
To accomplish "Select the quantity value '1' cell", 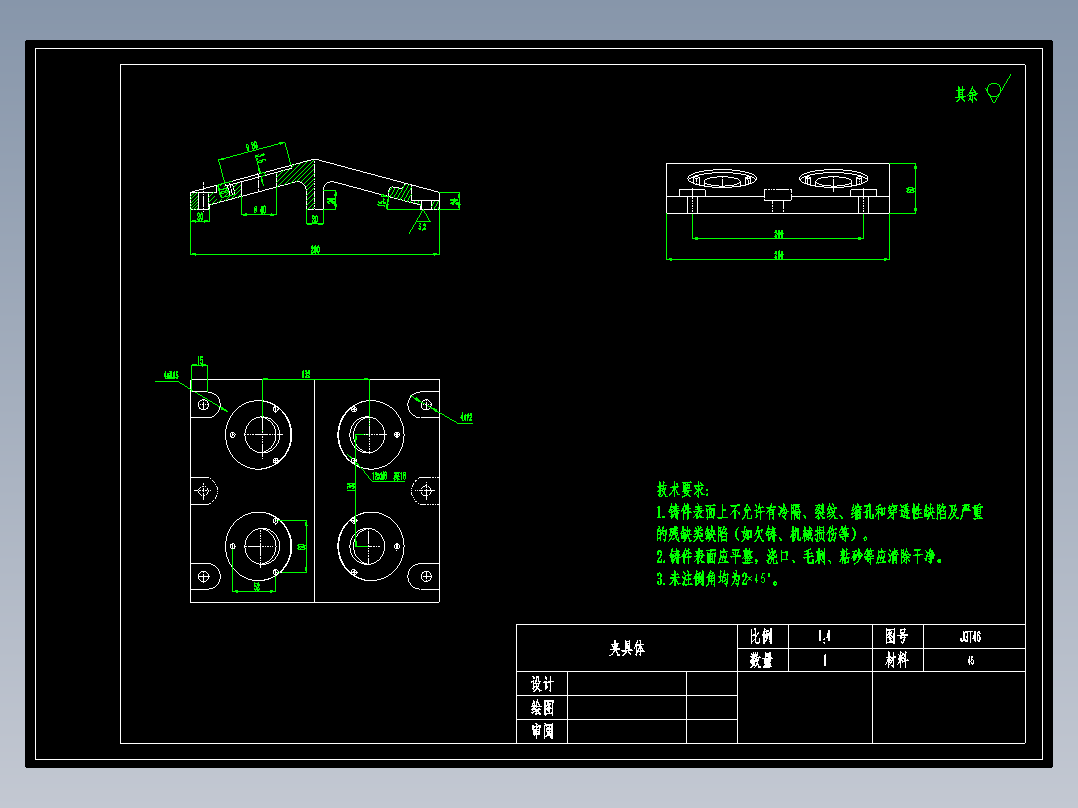I will tap(830, 660).
